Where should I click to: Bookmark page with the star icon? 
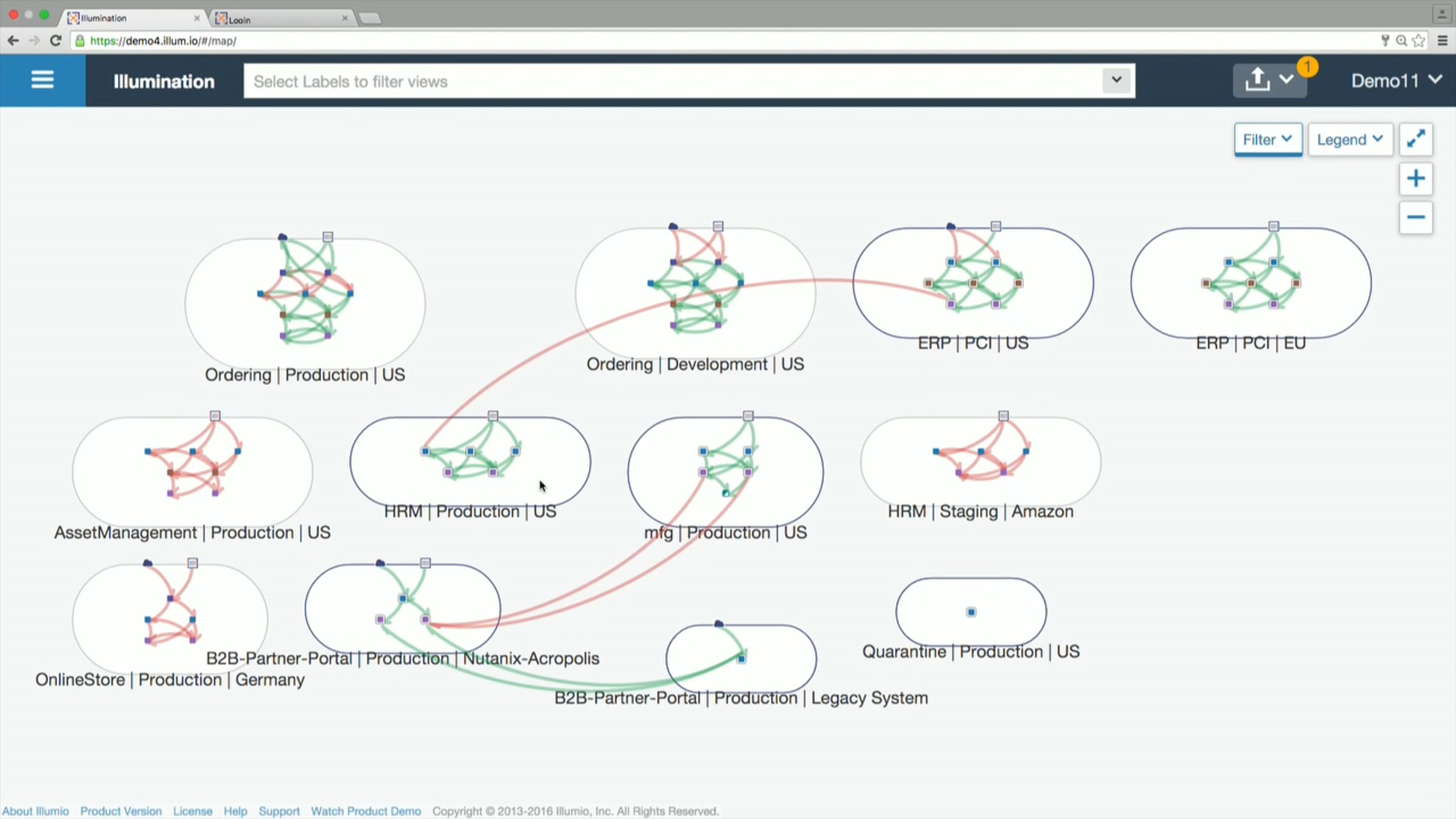pyautogui.click(x=1418, y=41)
